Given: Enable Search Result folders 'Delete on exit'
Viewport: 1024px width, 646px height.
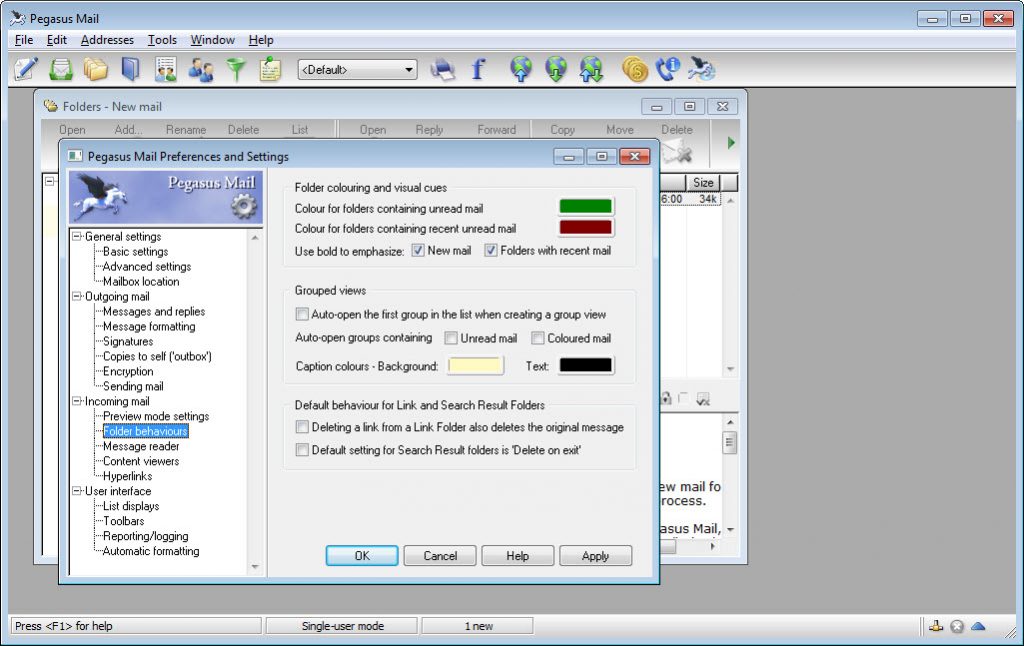Looking at the screenshot, I should (302, 449).
